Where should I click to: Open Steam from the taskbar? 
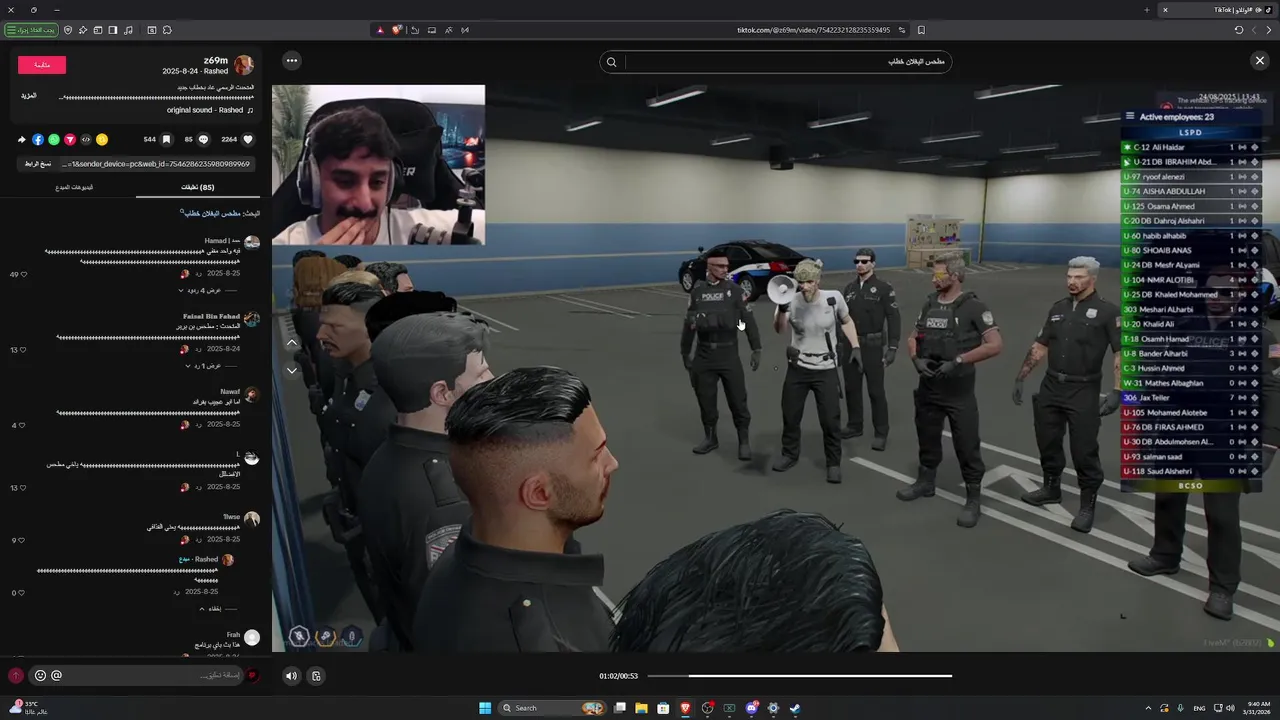point(795,708)
